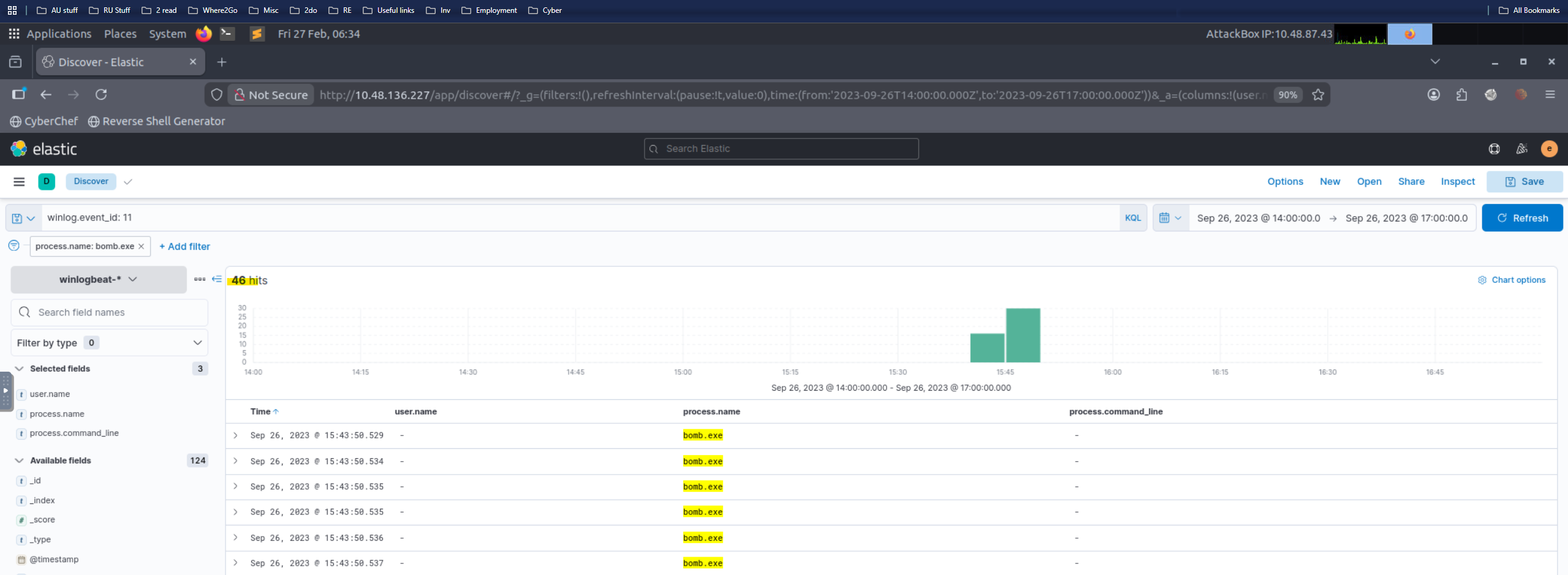Remove the process.name bomb.exe filter

pyautogui.click(x=142, y=246)
